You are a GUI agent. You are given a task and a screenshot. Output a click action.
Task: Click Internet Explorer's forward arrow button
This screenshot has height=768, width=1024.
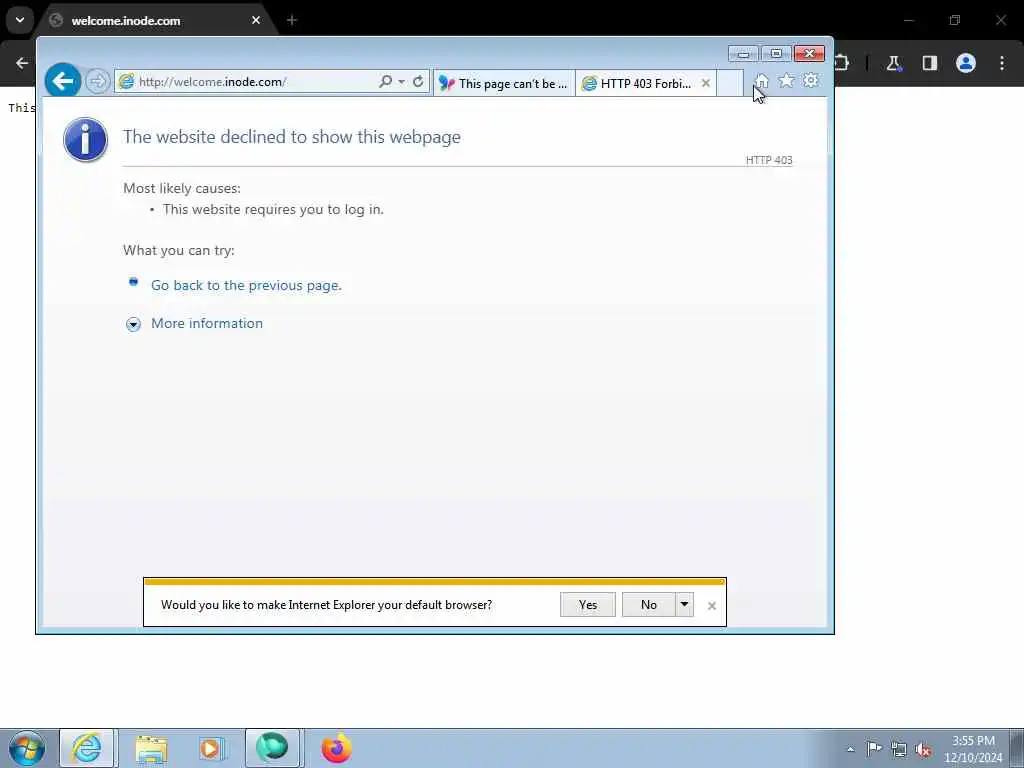point(97,82)
